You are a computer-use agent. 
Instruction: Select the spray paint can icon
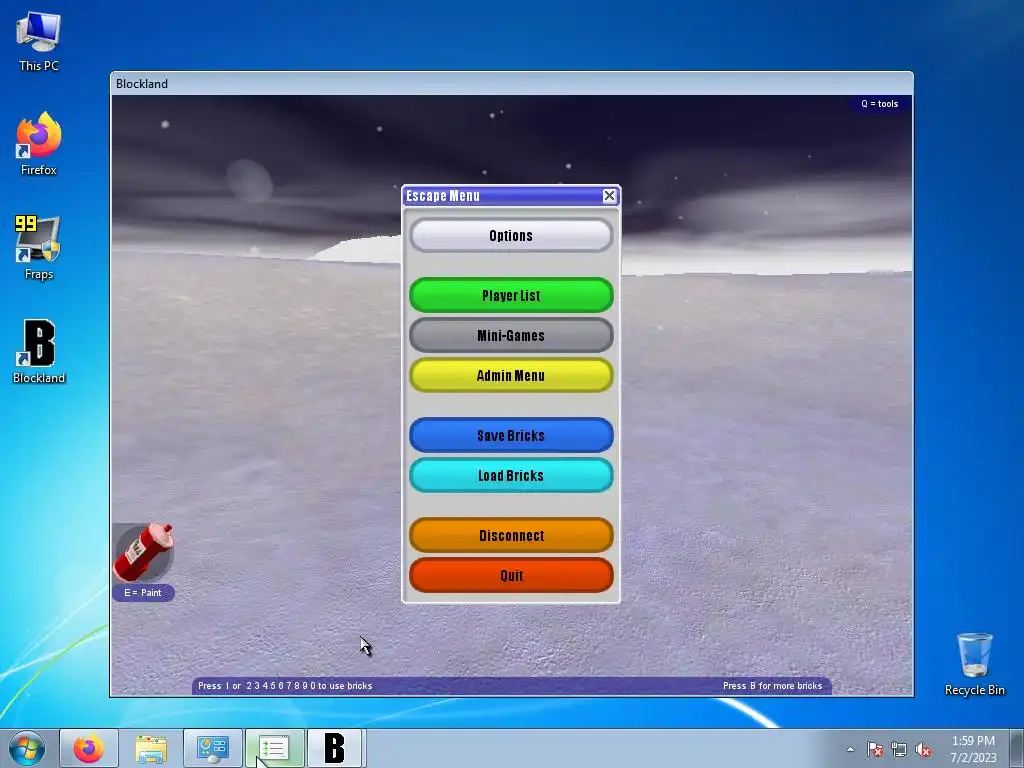[143, 552]
